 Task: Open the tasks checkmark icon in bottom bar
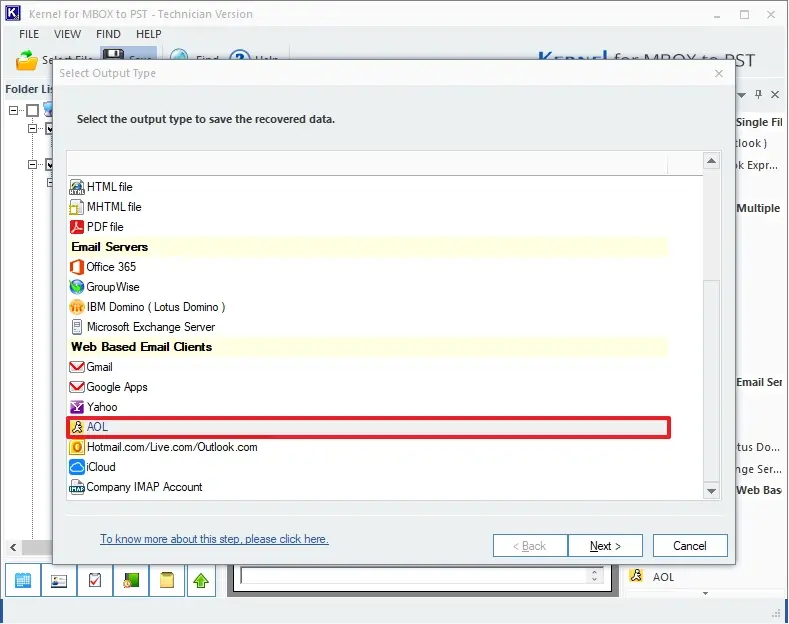pos(95,580)
